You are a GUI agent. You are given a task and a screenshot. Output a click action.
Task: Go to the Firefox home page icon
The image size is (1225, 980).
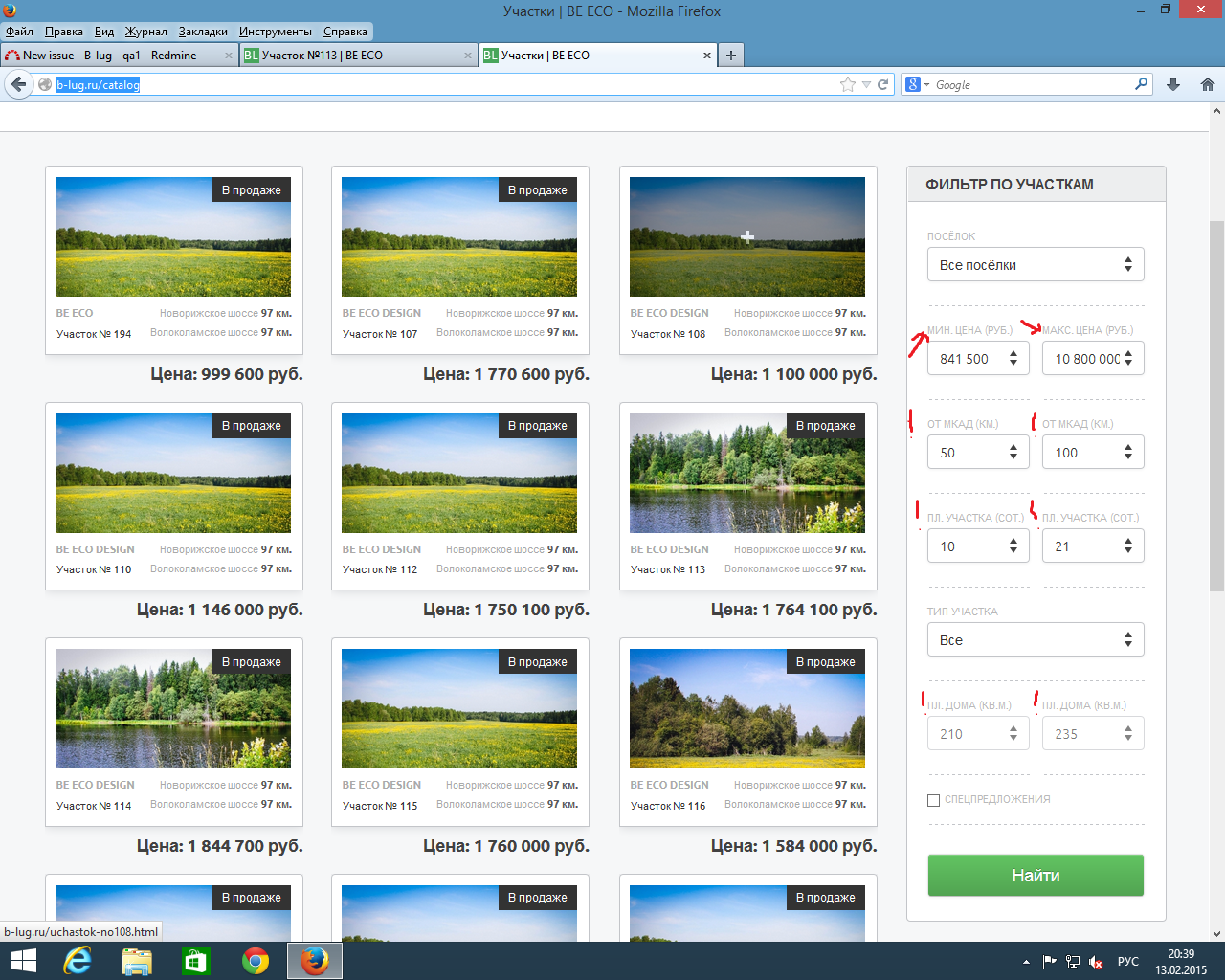coord(1208,84)
